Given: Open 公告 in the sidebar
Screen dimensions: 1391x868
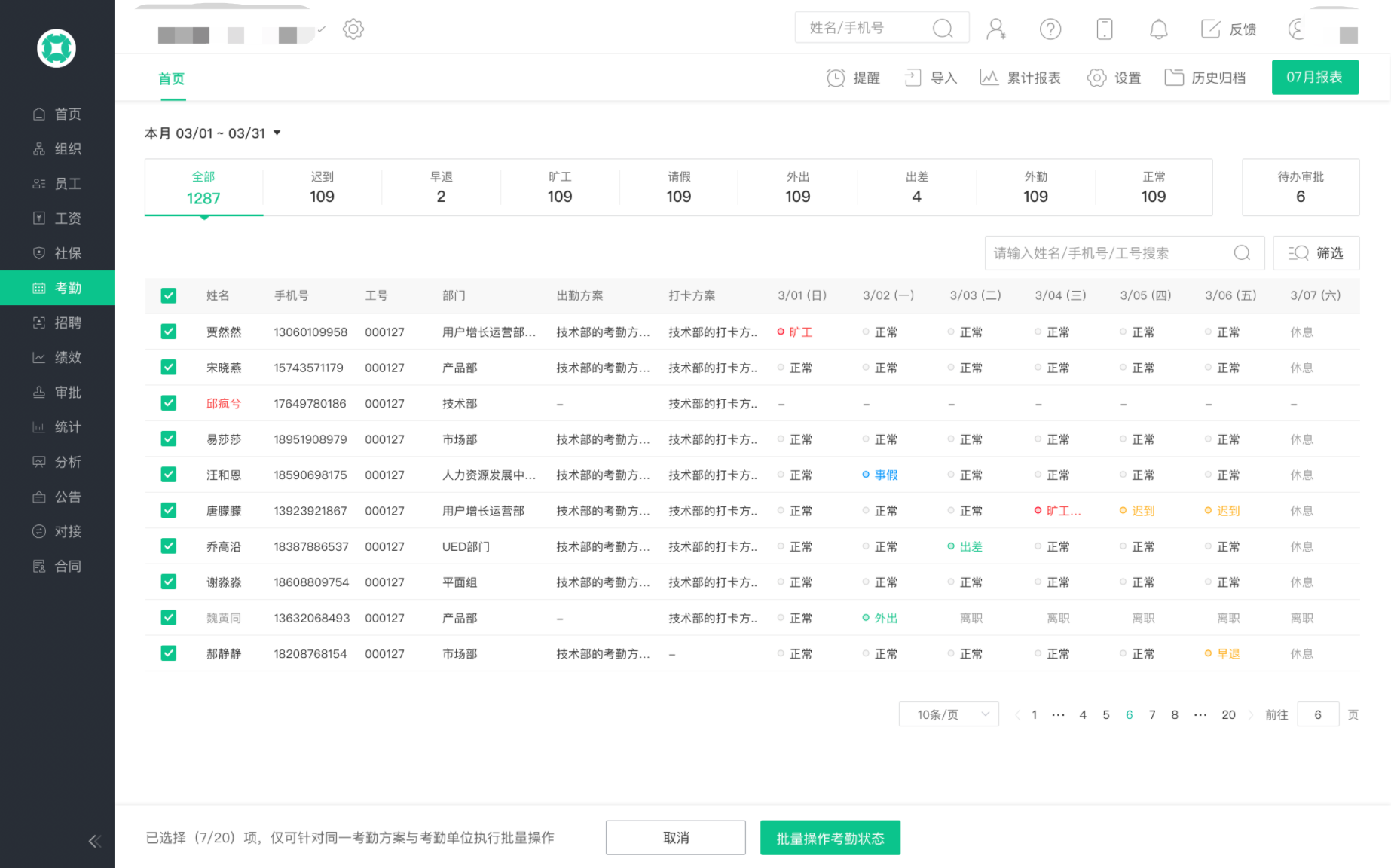Looking at the screenshot, I should click(x=57, y=497).
